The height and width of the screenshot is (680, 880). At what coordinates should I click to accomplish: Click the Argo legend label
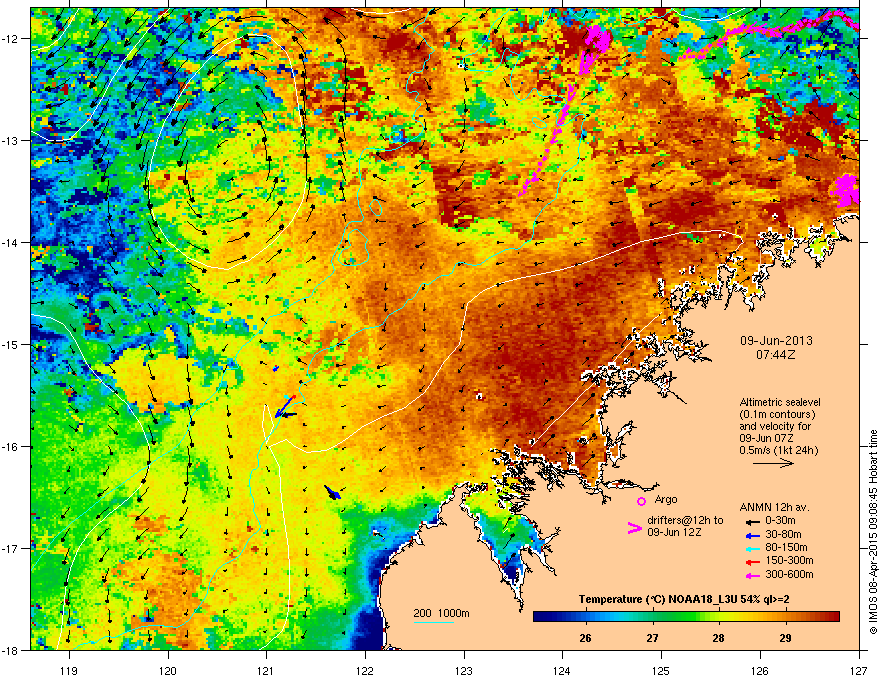click(666, 499)
